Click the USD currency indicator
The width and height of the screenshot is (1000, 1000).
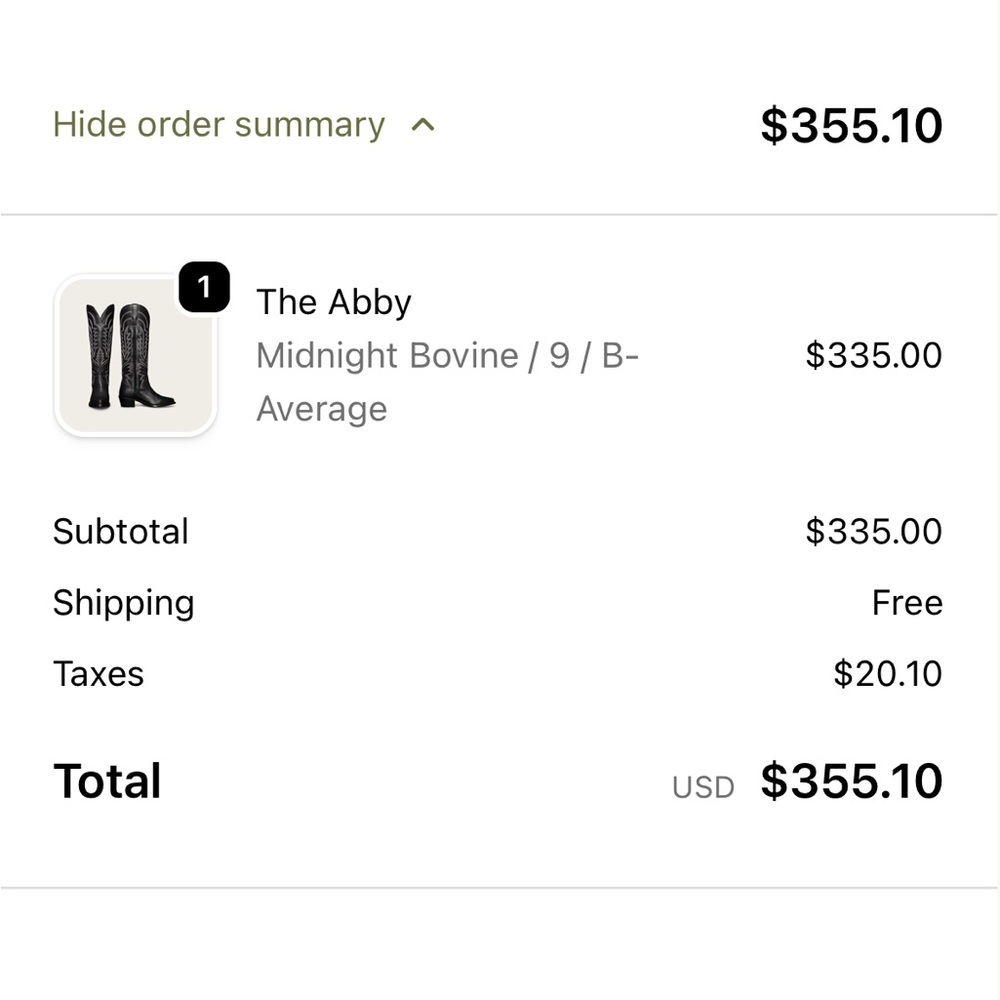(x=703, y=788)
